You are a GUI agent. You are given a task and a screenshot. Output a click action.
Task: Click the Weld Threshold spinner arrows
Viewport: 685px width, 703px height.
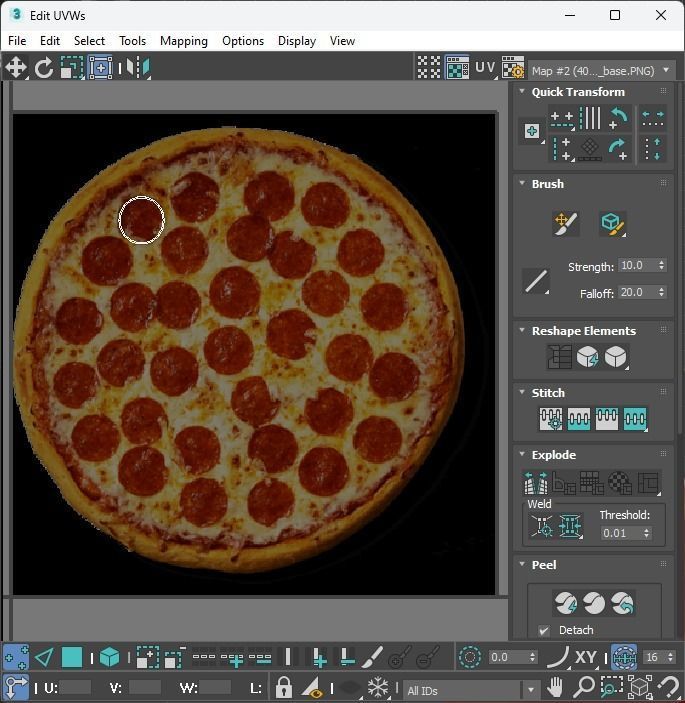pos(646,533)
